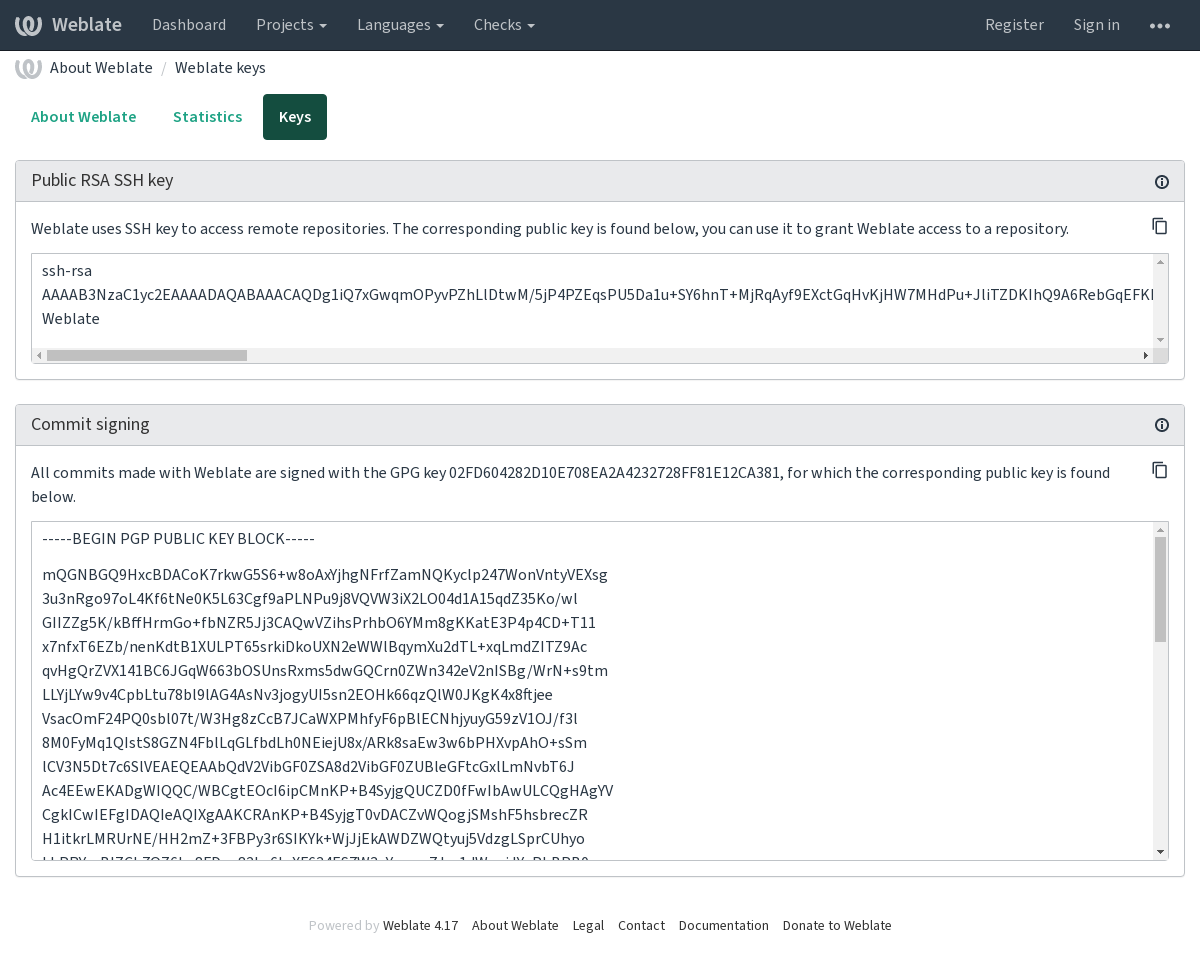
Task: Switch to the Statistics tab
Action: [x=208, y=117]
